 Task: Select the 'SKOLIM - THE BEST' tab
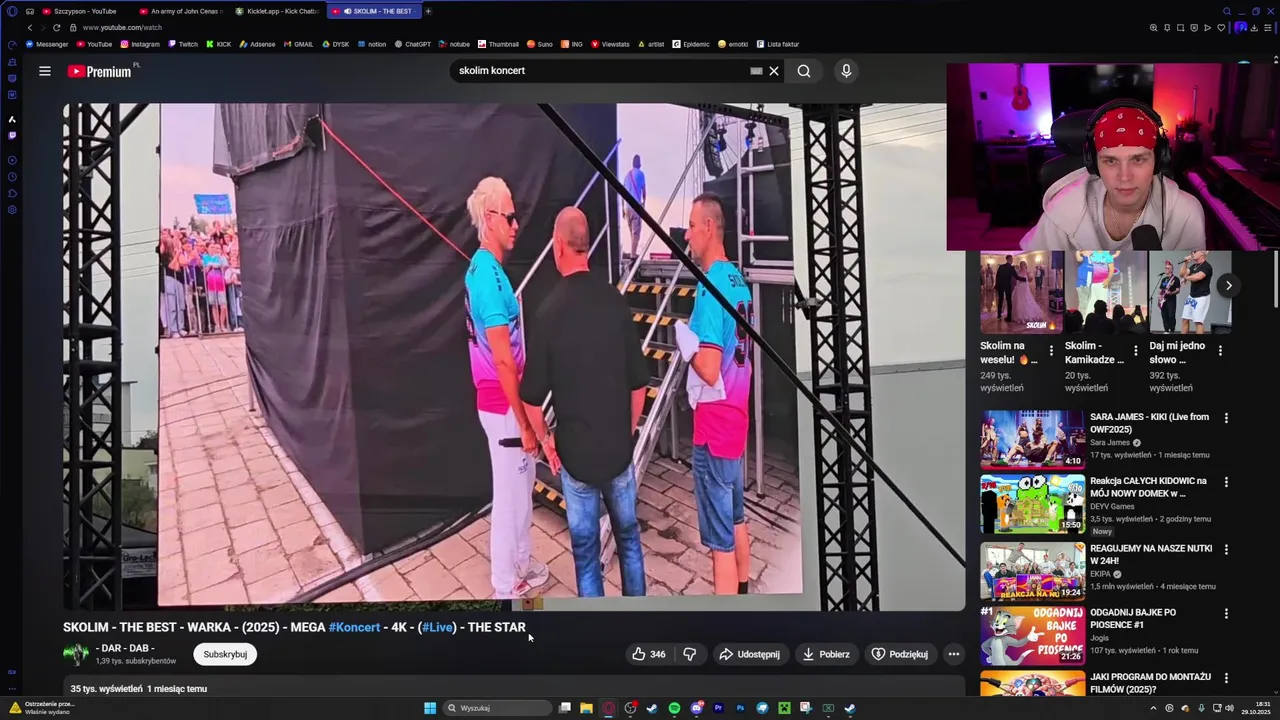tap(375, 11)
